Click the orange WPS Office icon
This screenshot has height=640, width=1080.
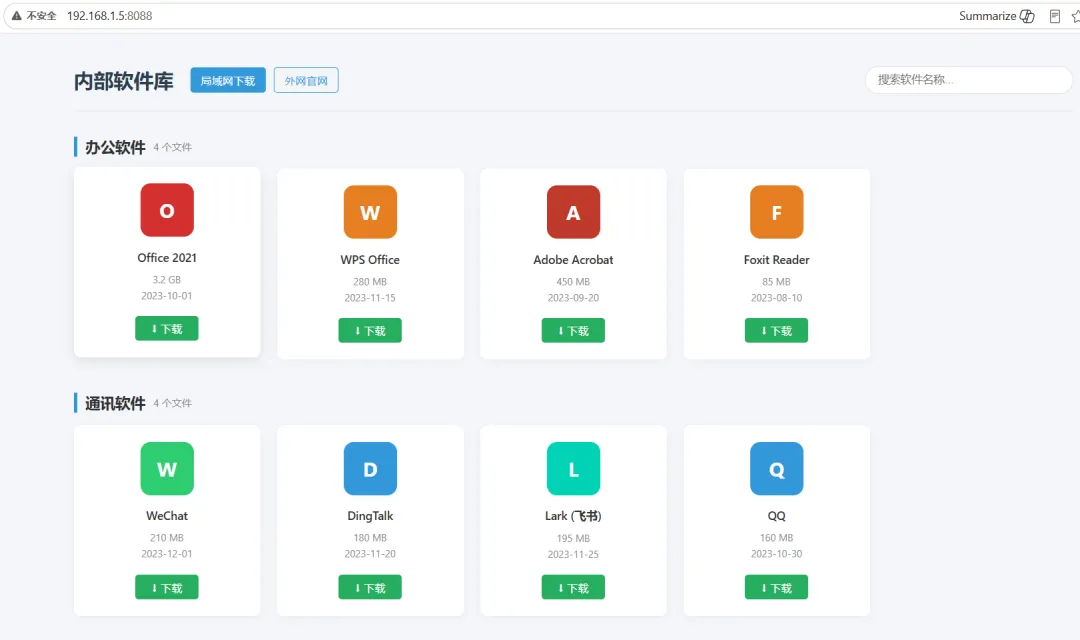coord(370,212)
